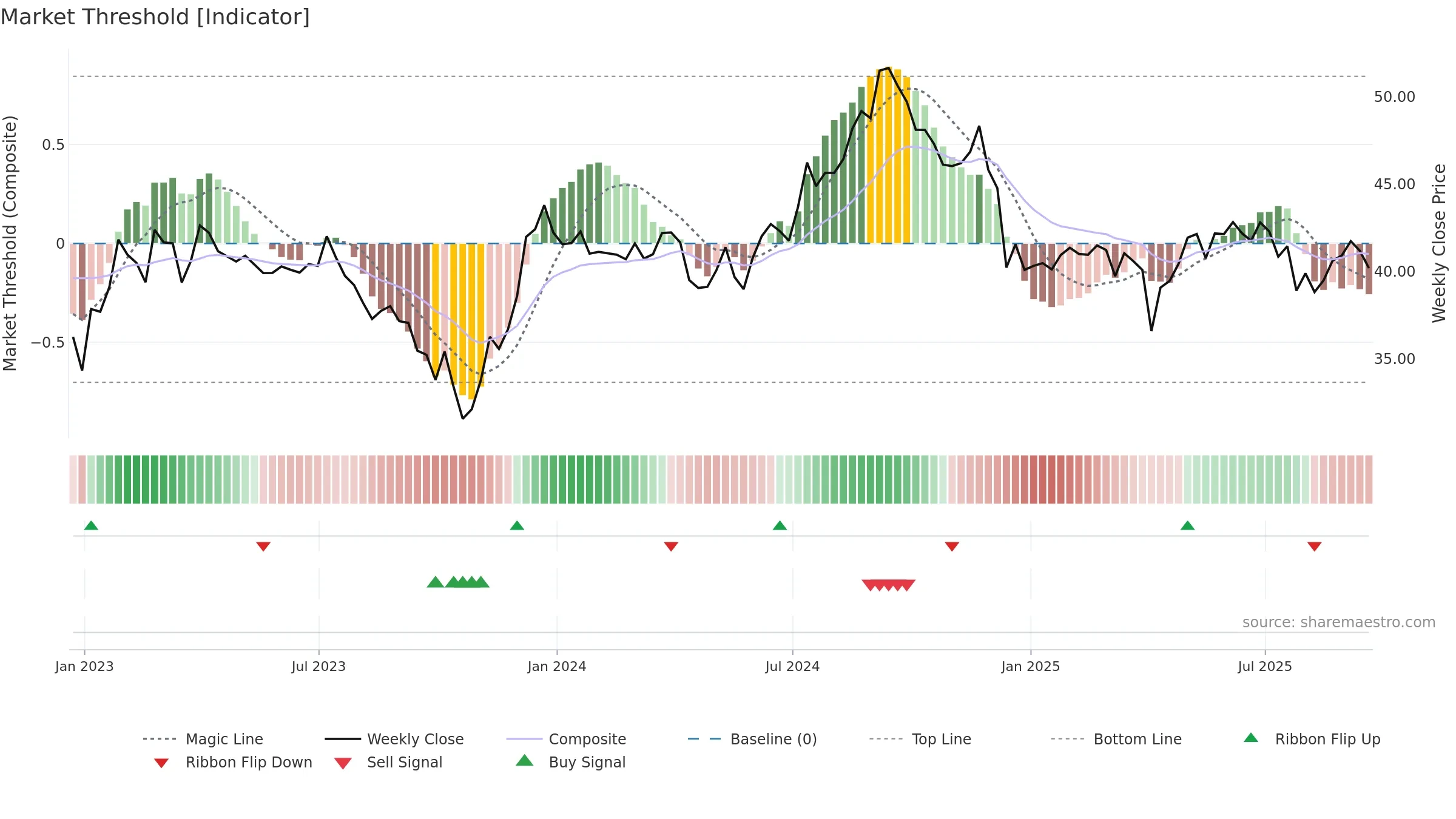The width and height of the screenshot is (1456, 819).
Task: Click the Ribbon Flip Down marker after Jul 2025
Action: pyautogui.click(x=1315, y=547)
